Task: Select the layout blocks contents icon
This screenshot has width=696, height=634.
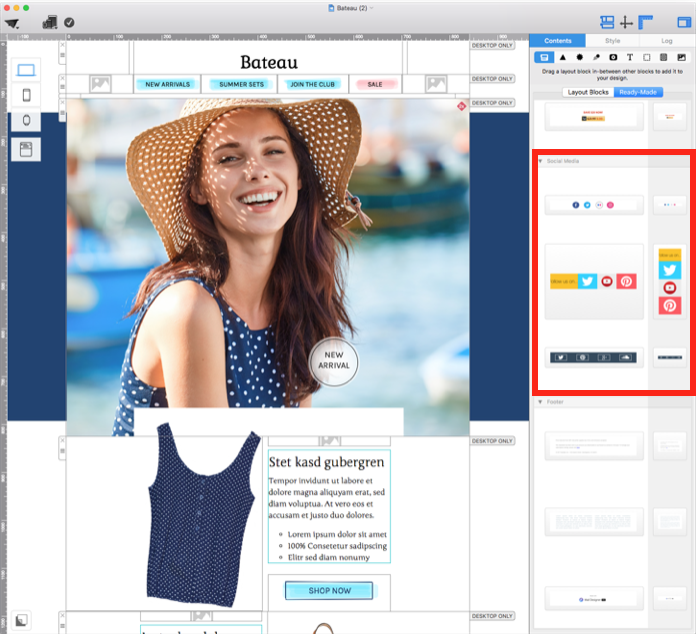Action: tap(544, 57)
